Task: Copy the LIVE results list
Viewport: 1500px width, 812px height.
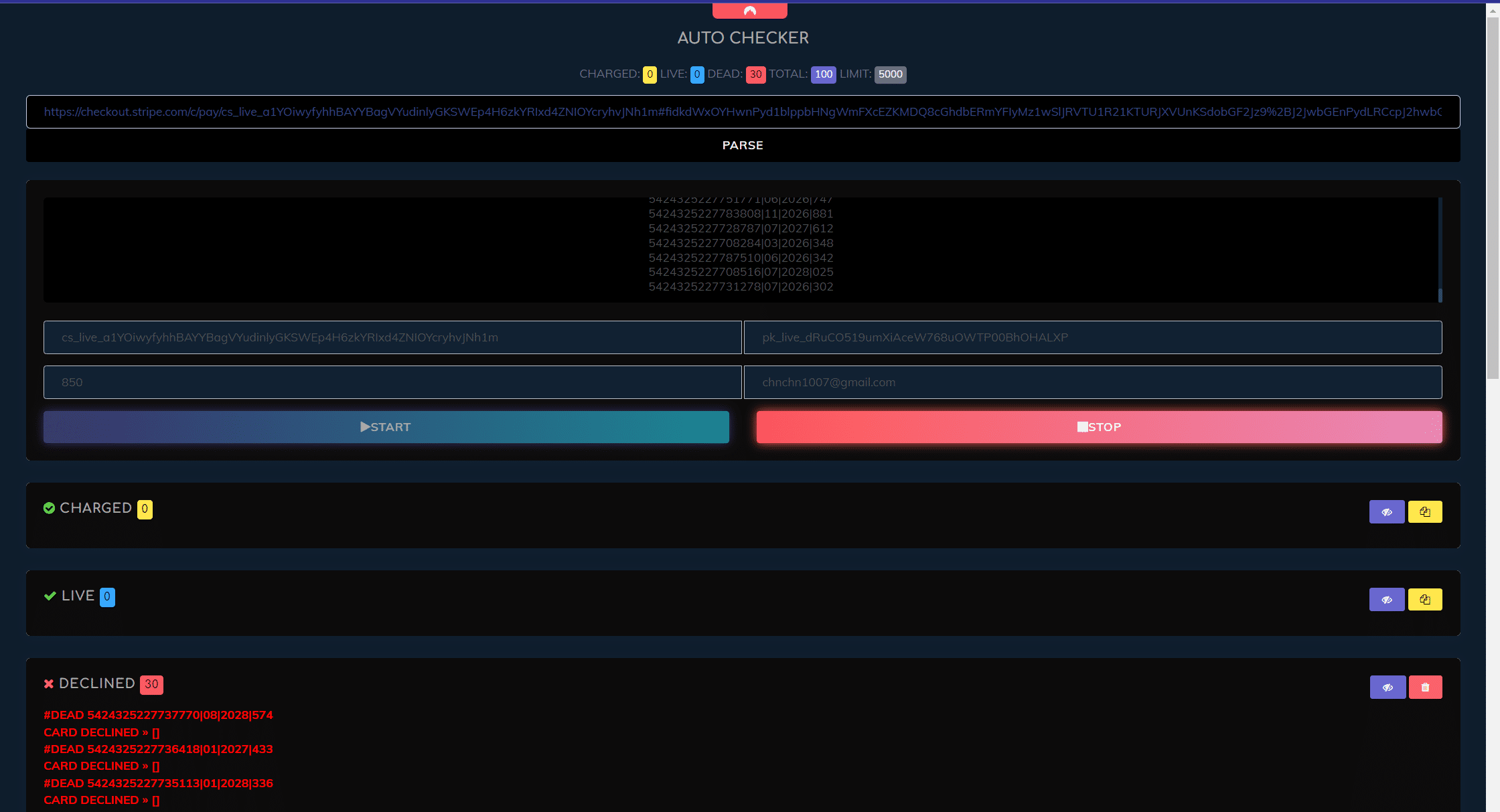Action: [1424, 600]
